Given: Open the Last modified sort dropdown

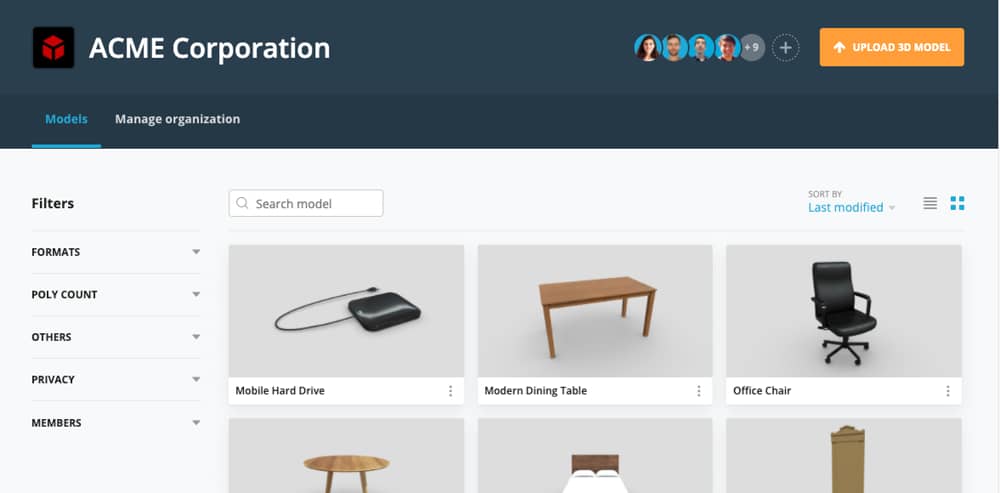Looking at the screenshot, I should (x=851, y=207).
